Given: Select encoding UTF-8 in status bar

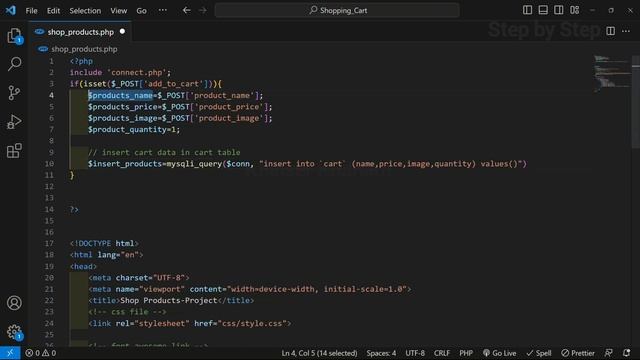Looking at the screenshot, I should pyautogui.click(x=415, y=353).
